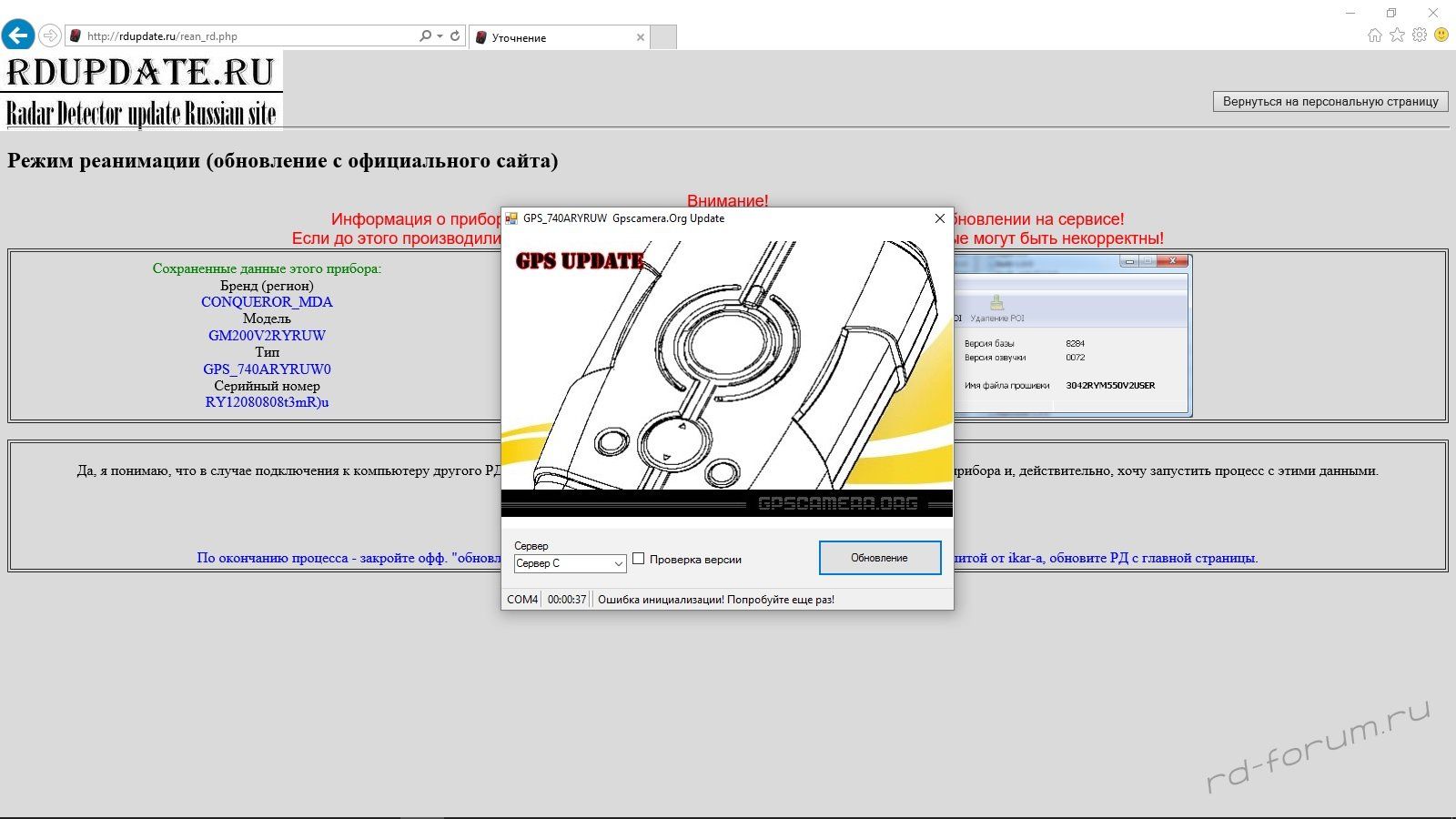Image resolution: width=1456 pixels, height=819 pixels.
Task: Click the browser forward arrow button
Action: (x=50, y=35)
